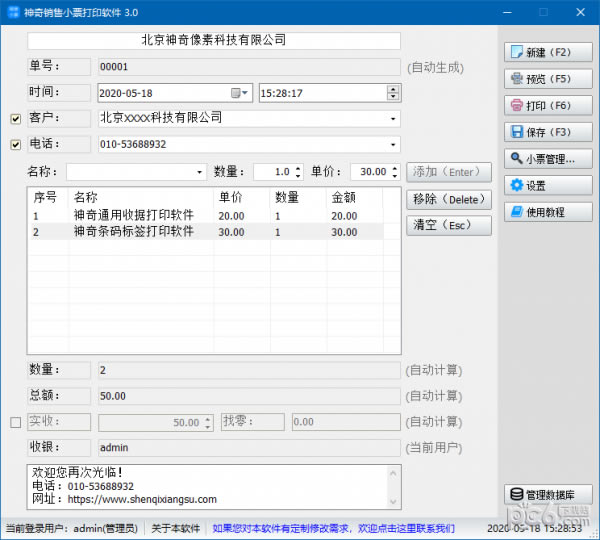The image size is (600, 540).
Task: Decrease 单价 unit price with down arrow
Action: coord(395,176)
